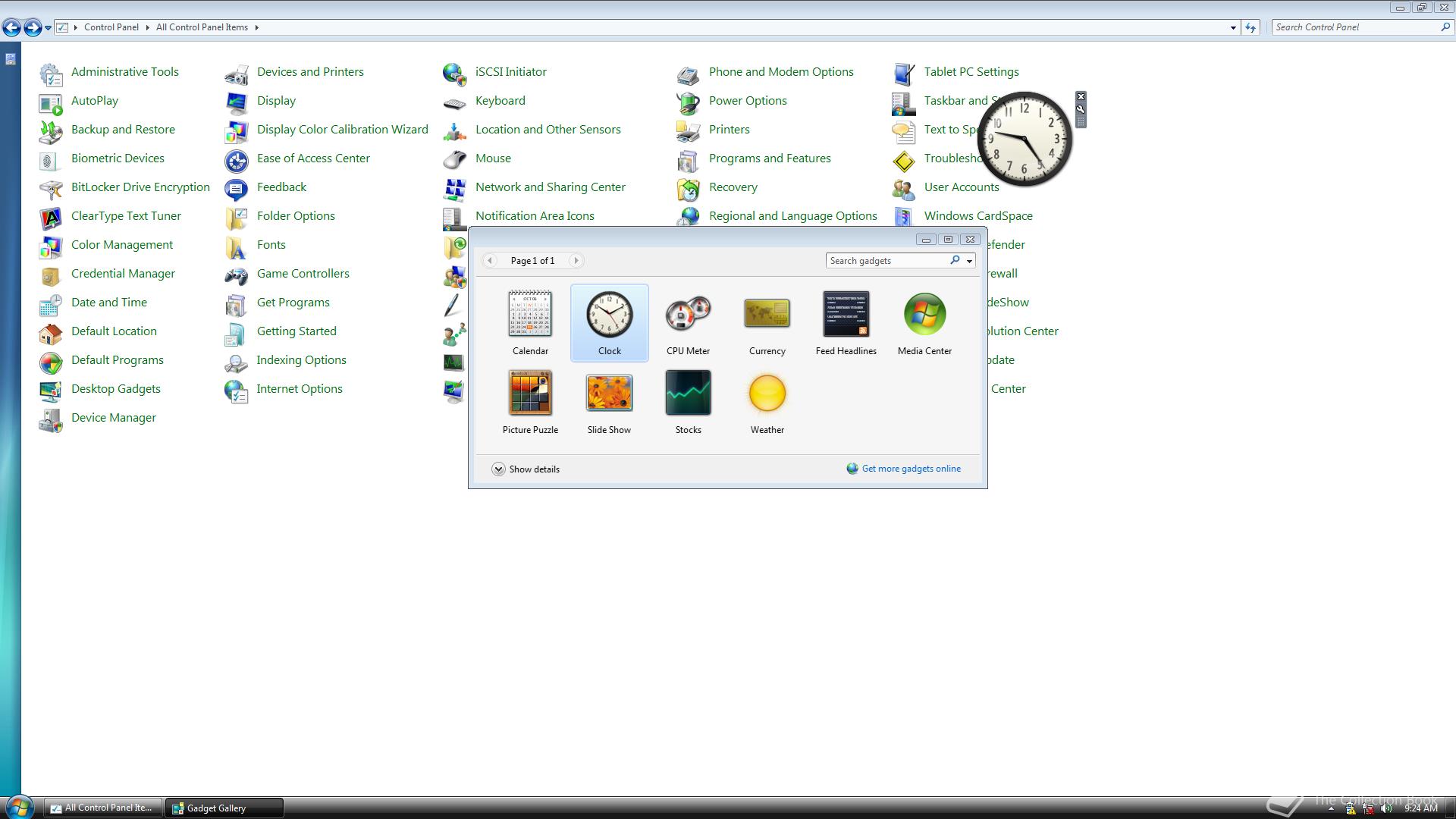Screen dimensions: 1456x819
Task: Click the Forward navigation button
Action: 33,28
